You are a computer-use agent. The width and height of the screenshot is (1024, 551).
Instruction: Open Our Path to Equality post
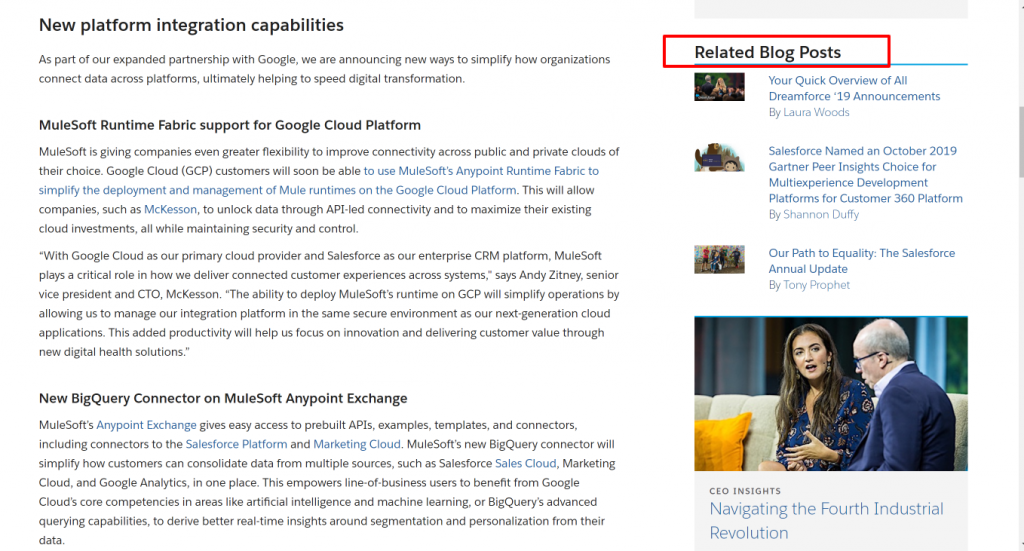pyautogui.click(x=861, y=261)
